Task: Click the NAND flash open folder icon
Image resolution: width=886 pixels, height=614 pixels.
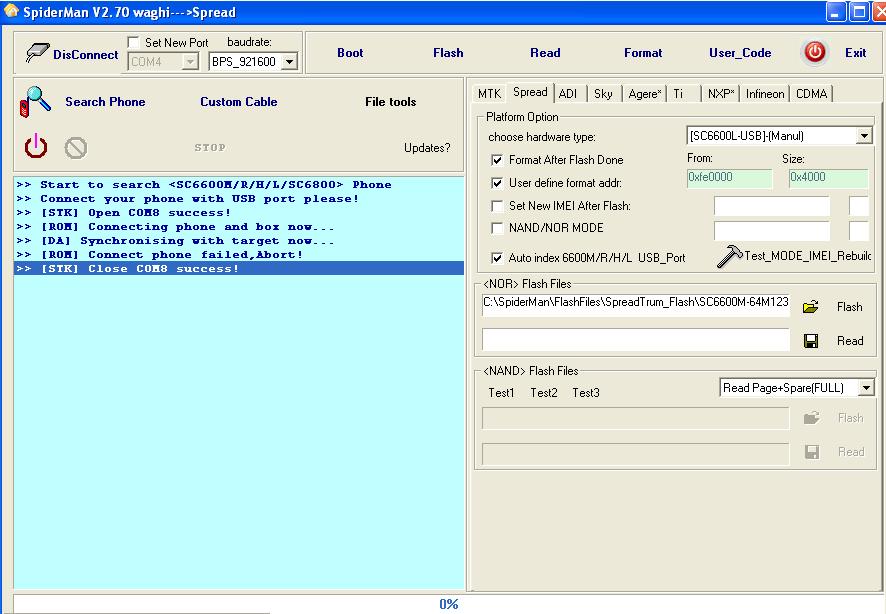Action: coord(811,418)
